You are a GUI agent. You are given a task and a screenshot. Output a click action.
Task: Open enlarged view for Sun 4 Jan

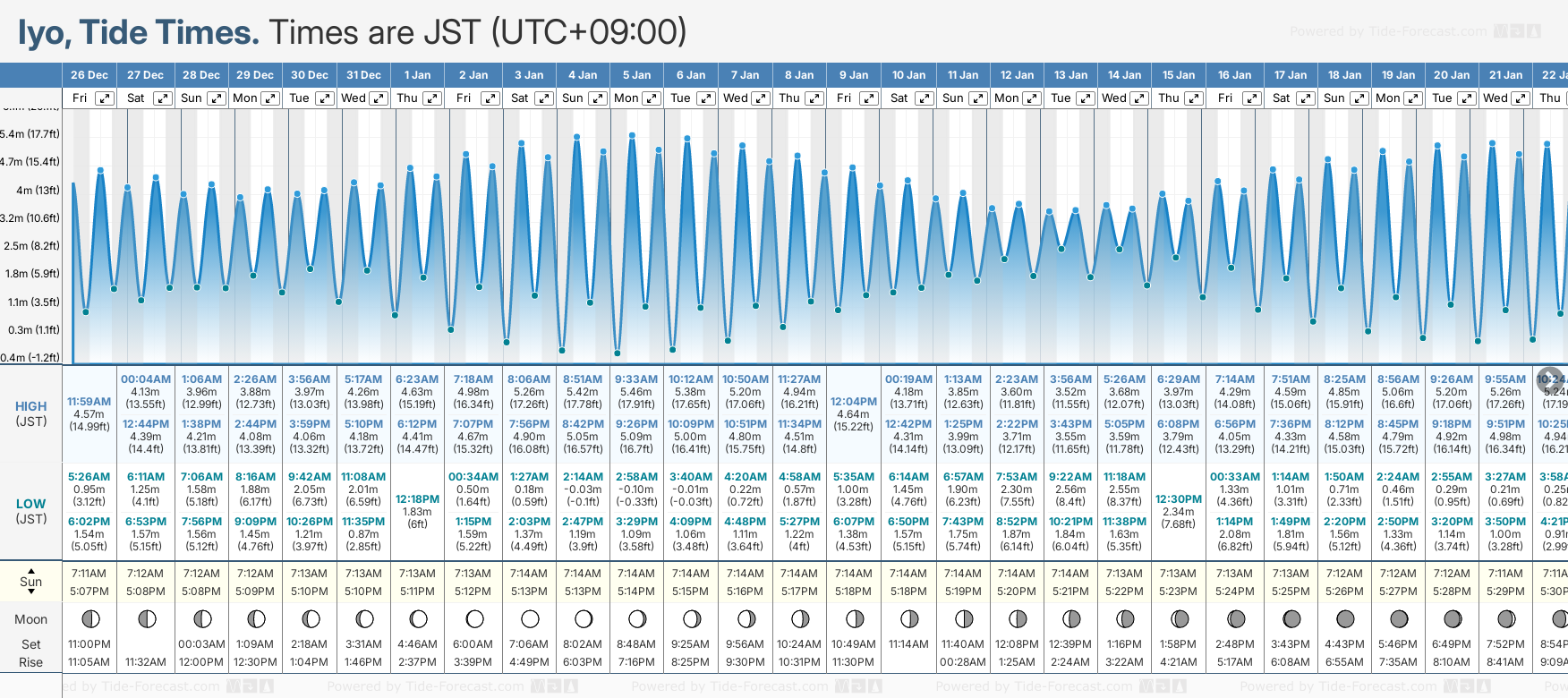coord(597,98)
